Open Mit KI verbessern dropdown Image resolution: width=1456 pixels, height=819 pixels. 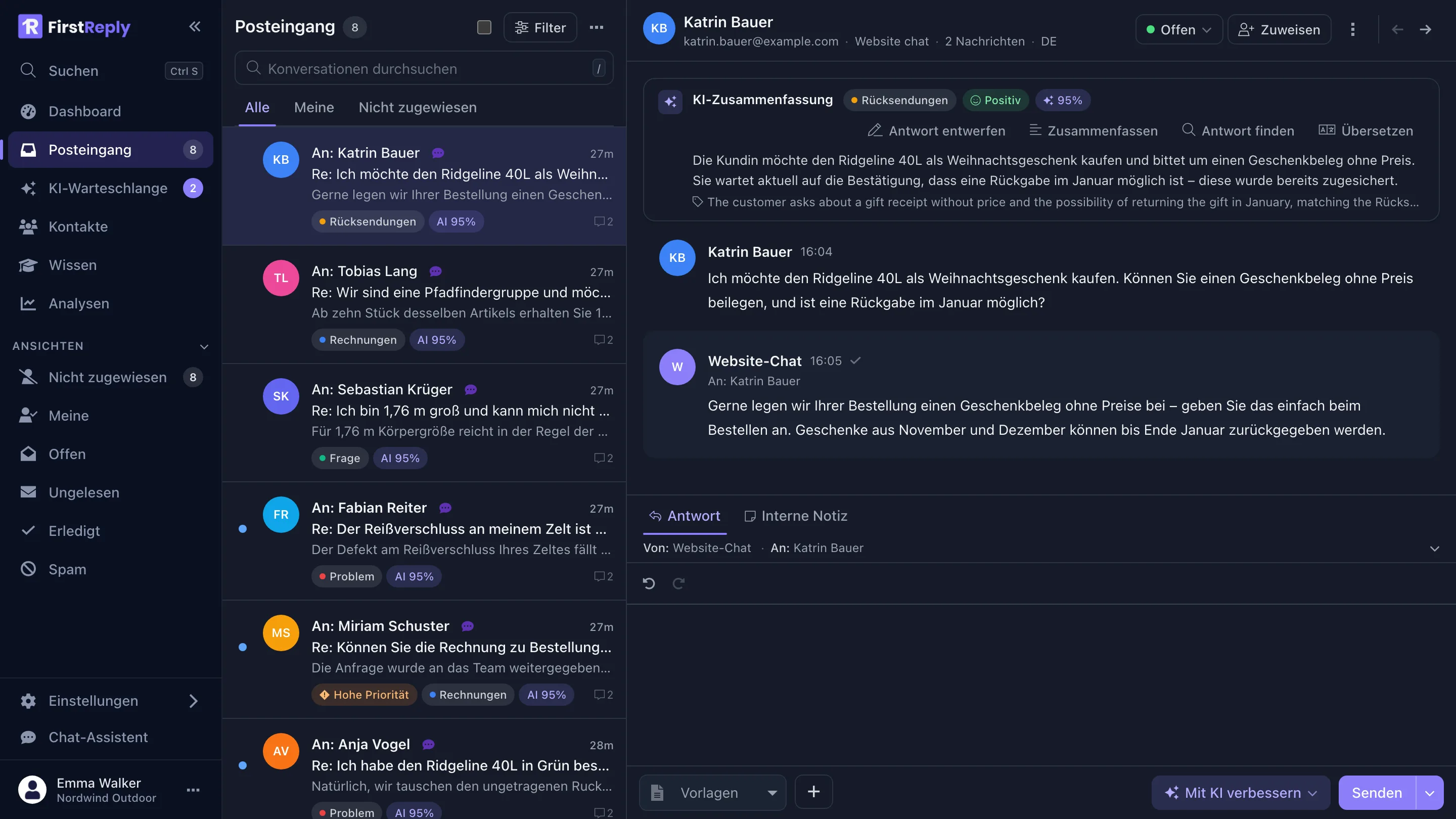click(x=1241, y=792)
